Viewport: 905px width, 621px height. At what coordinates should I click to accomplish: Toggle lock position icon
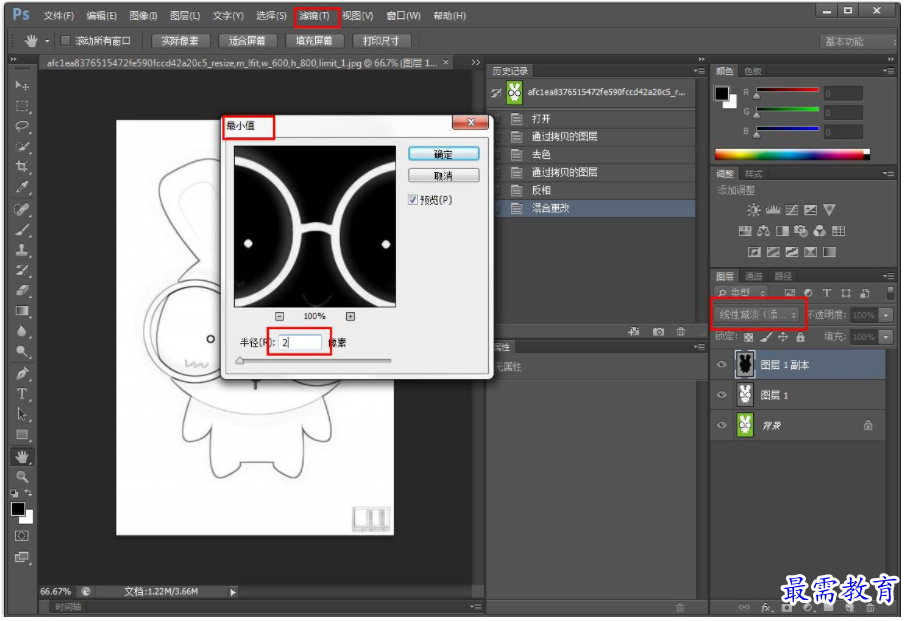(x=783, y=337)
